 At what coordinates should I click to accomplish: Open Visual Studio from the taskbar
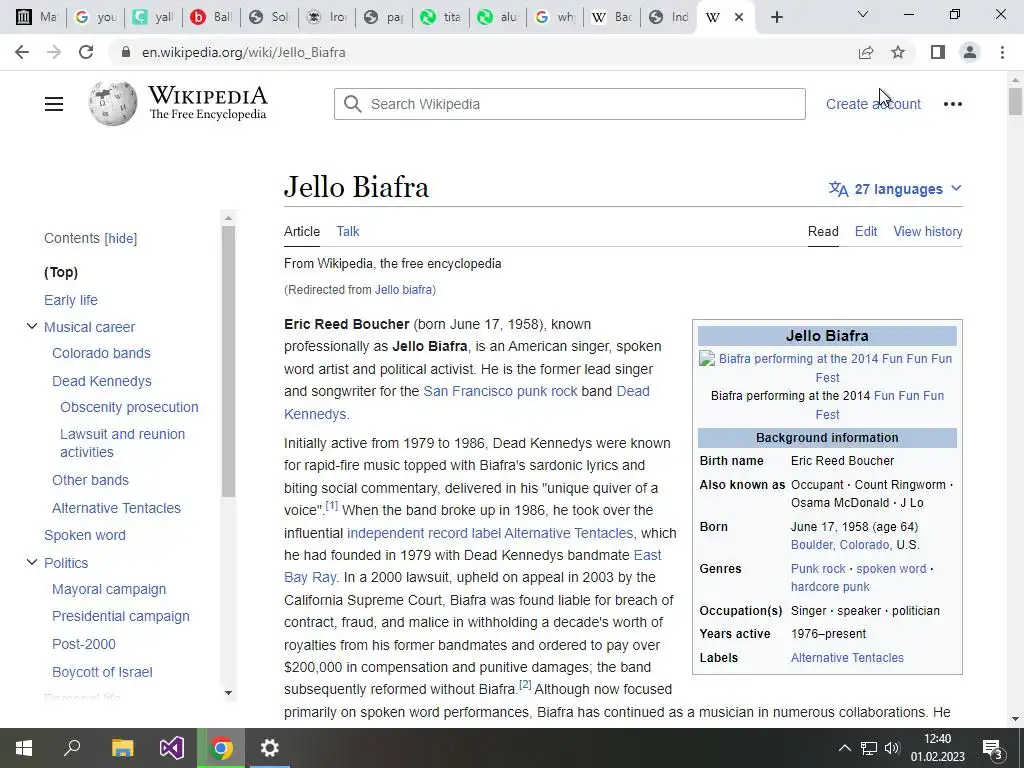(x=172, y=748)
